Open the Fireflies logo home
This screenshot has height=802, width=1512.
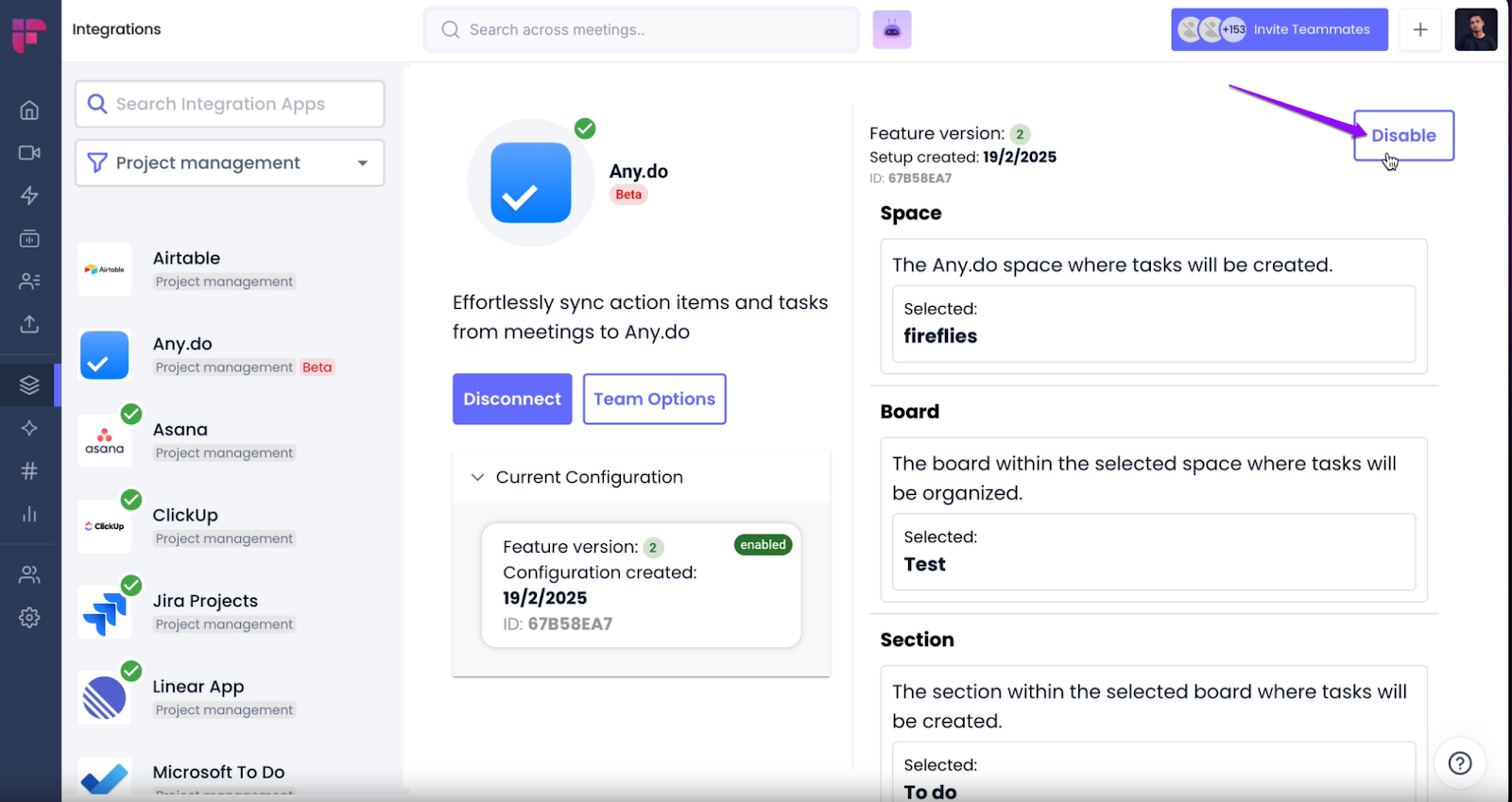pyautogui.click(x=29, y=35)
